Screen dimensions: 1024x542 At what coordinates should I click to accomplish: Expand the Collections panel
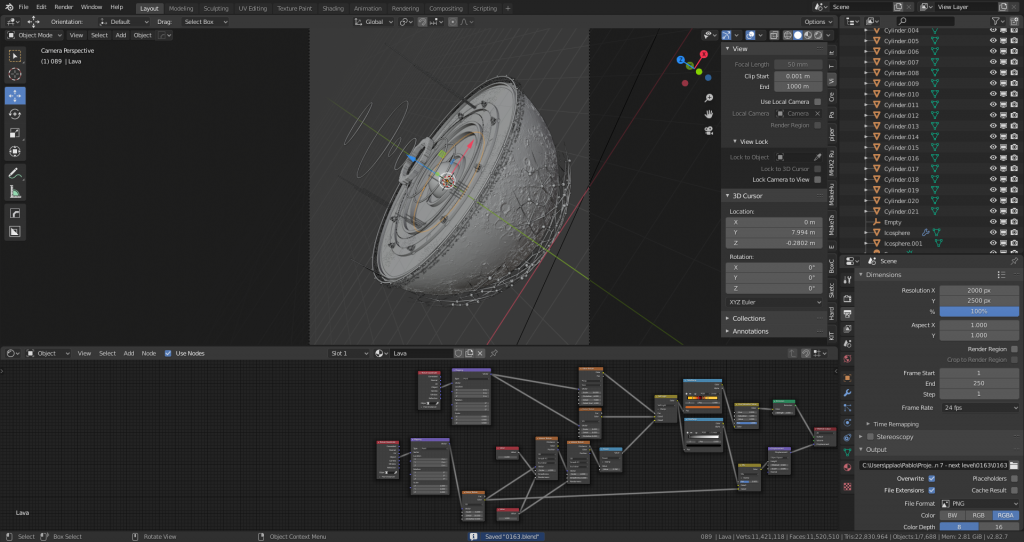[749, 318]
